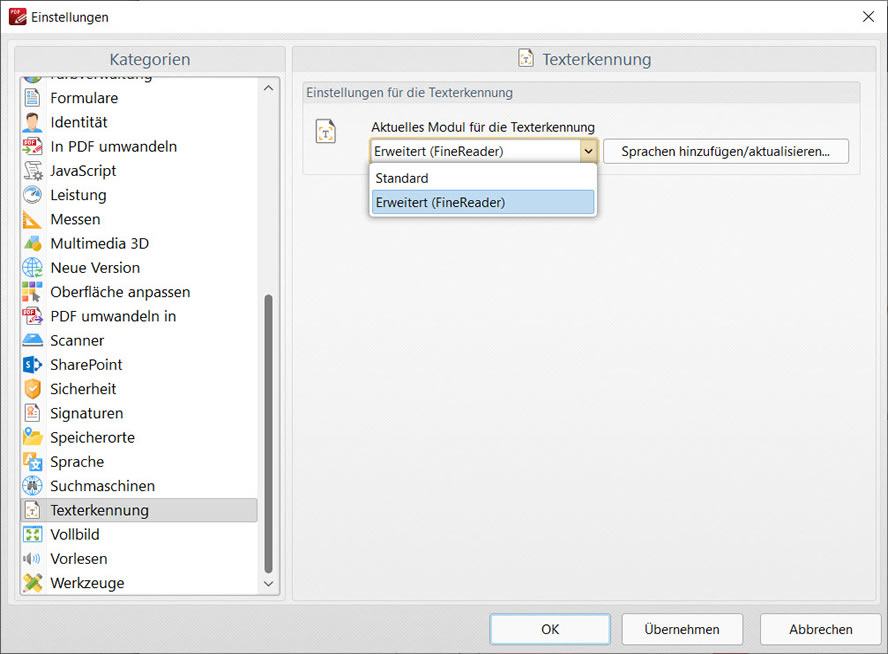Click the category list scroll up arrow
The height and width of the screenshot is (654, 888).
pyautogui.click(x=268, y=88)
